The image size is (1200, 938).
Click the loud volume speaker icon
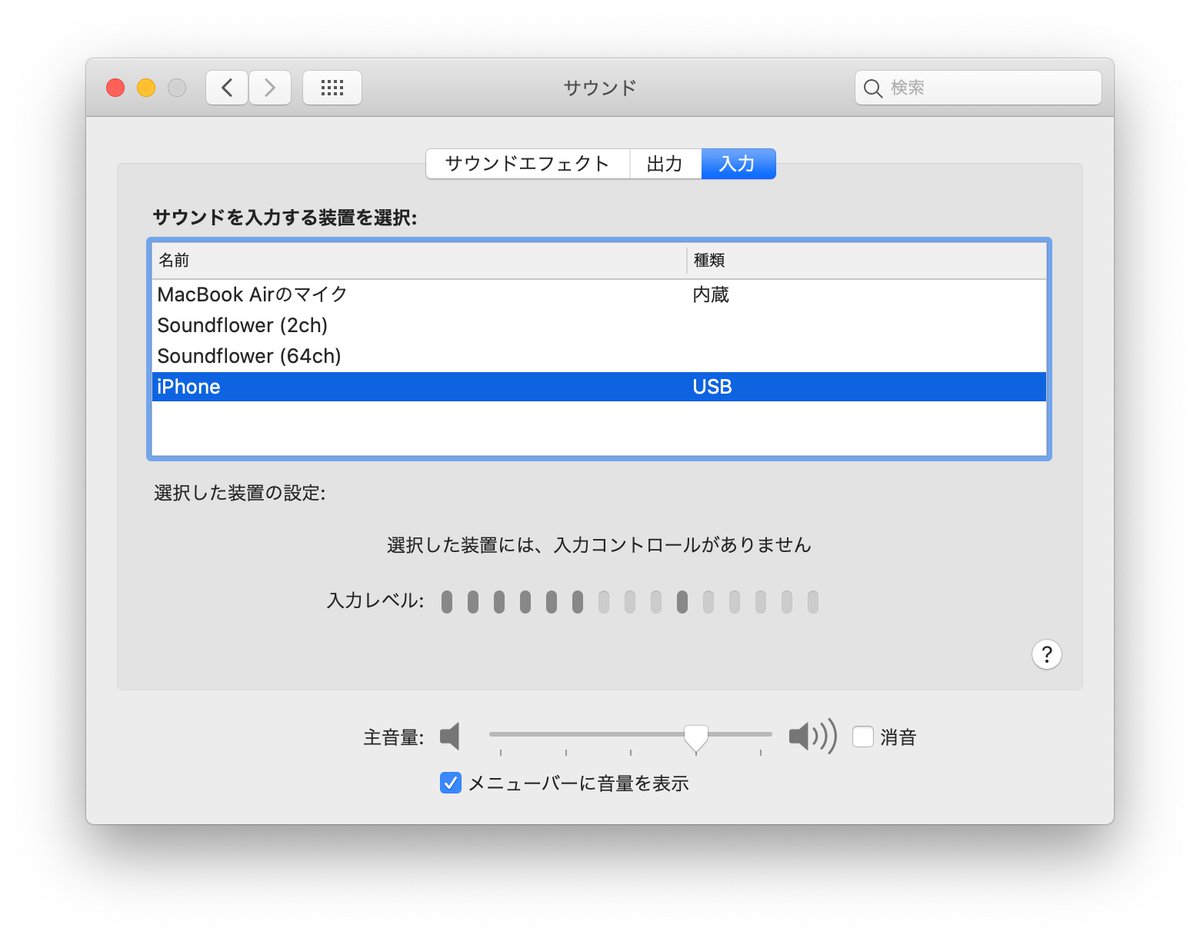[x=812, y=737]
